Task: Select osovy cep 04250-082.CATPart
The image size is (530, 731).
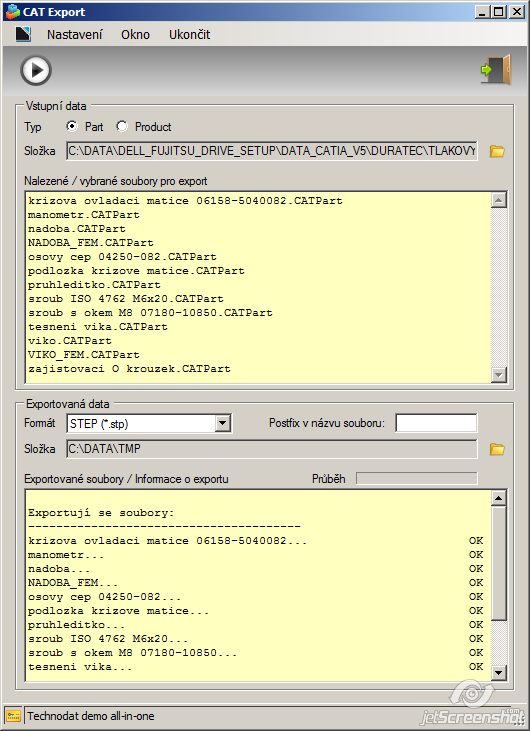Action: click(122, 257)
